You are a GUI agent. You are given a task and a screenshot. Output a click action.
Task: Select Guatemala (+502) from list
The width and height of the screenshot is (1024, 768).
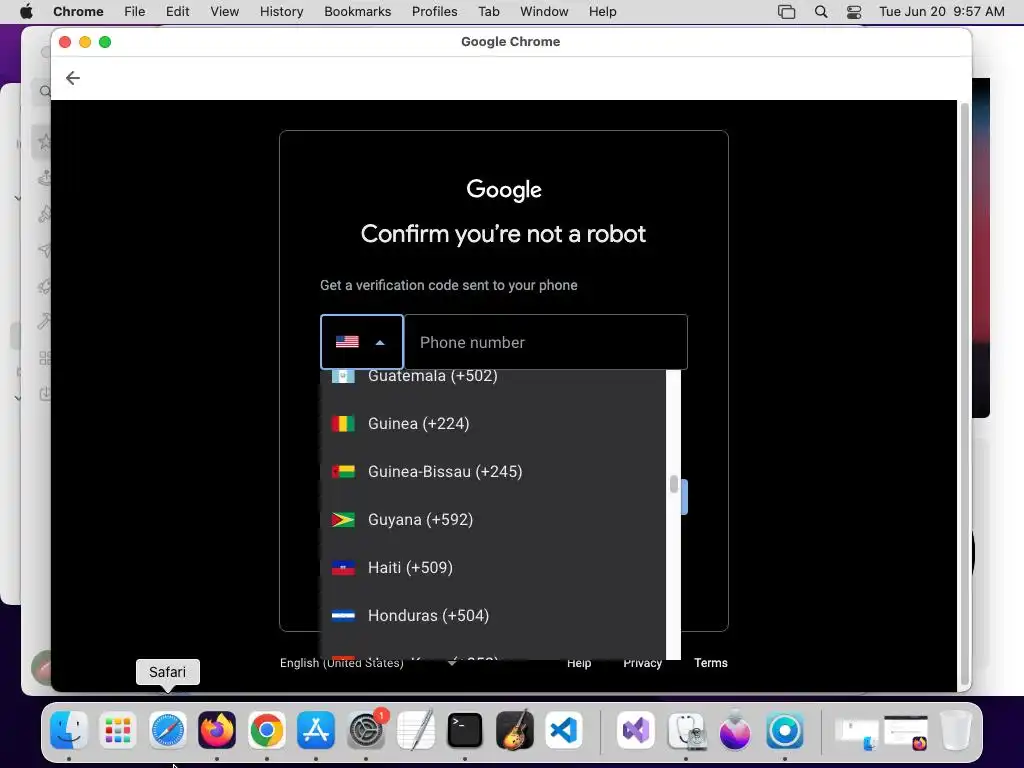(x=493, y=377)
